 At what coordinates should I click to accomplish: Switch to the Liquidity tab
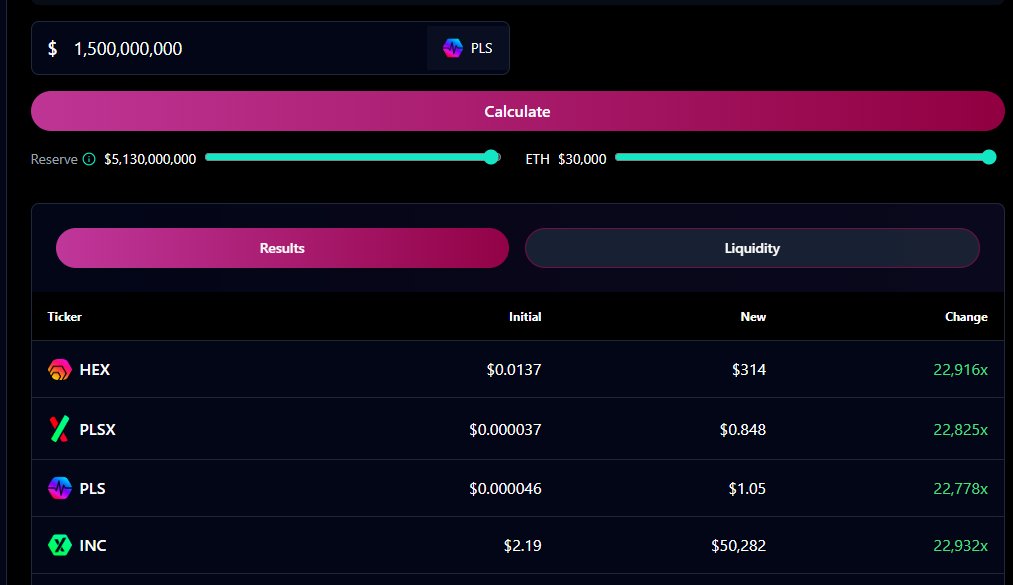pos(752,248)
